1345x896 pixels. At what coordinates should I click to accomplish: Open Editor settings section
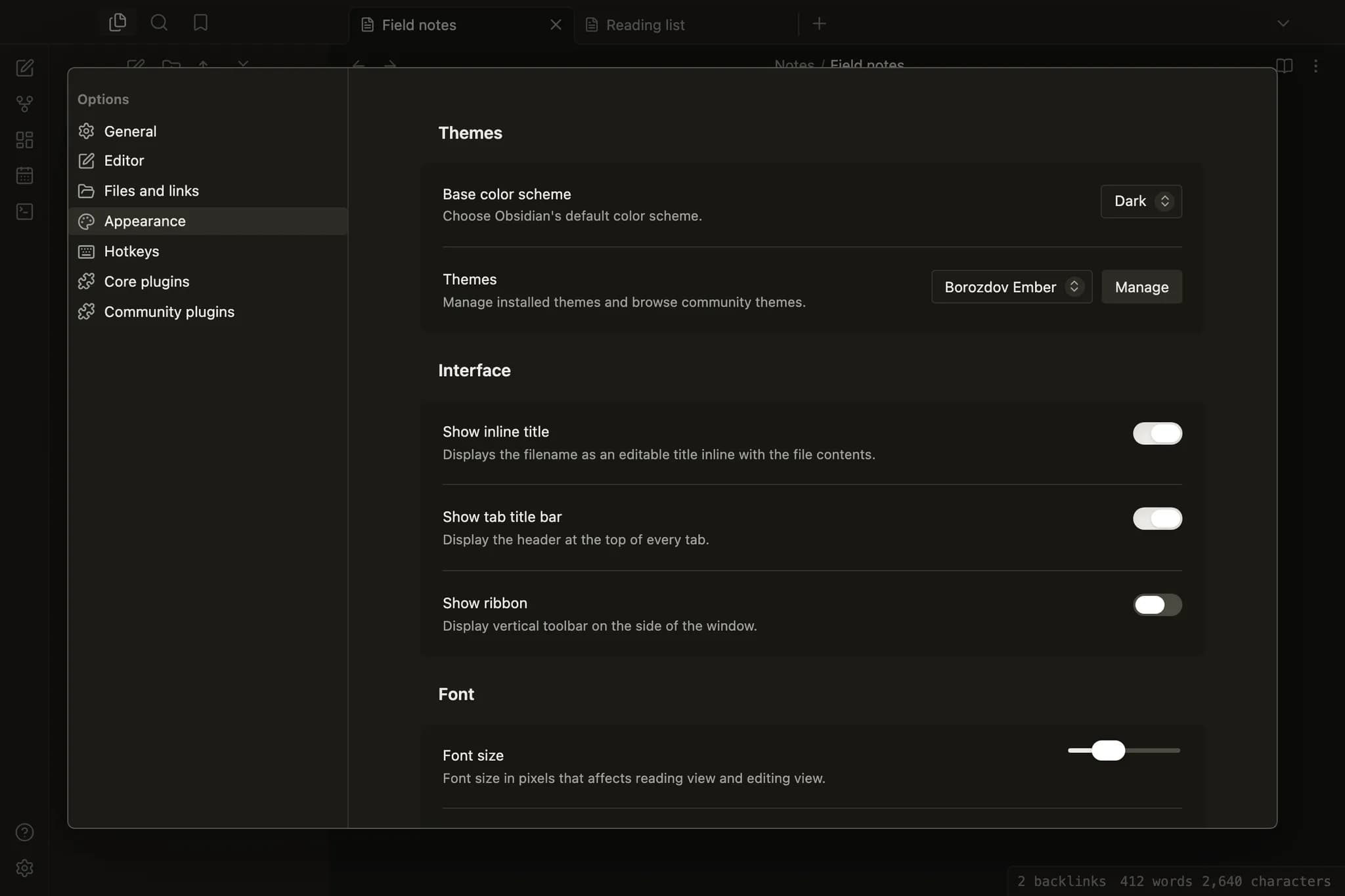click(x=208, y=161)
